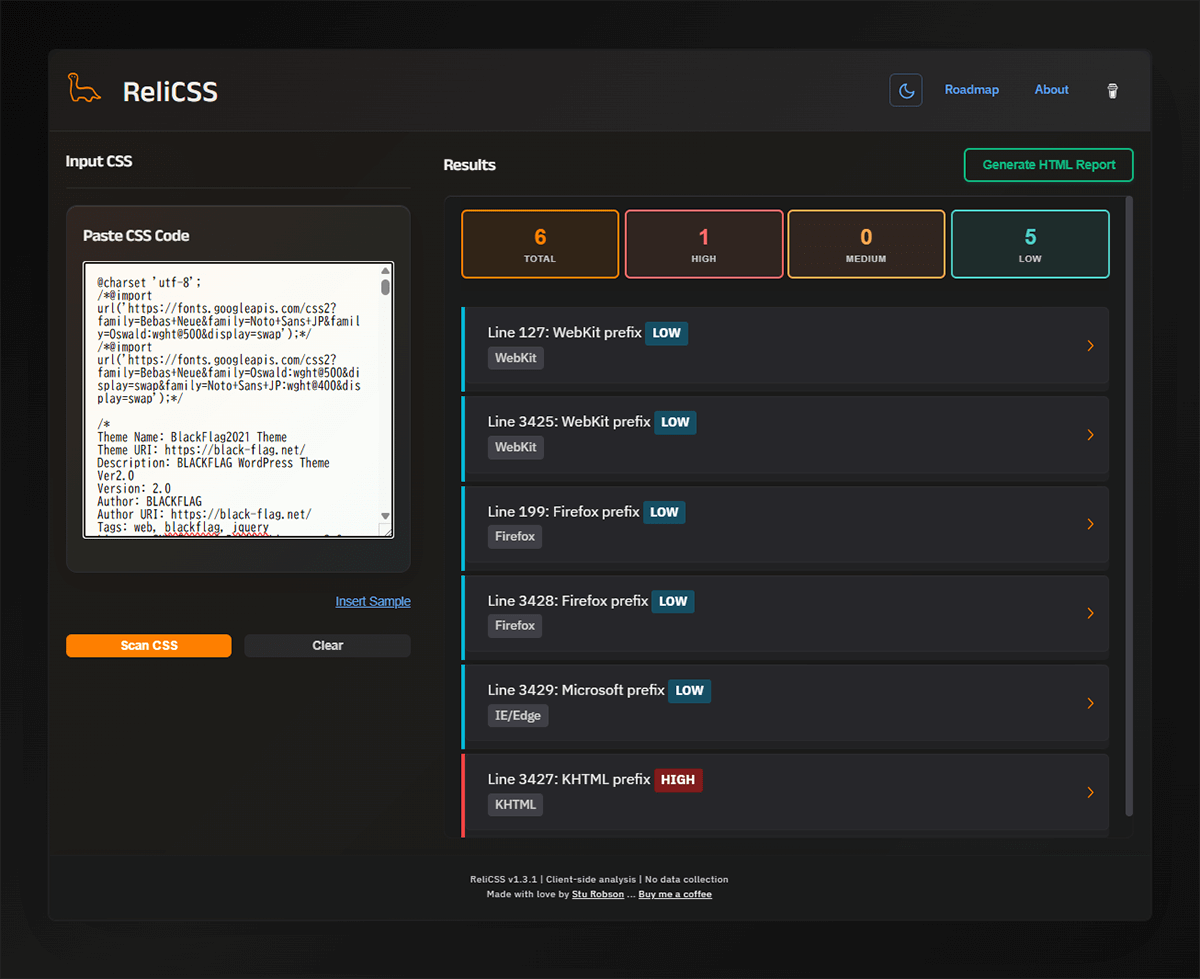Open the About page
1200x979 pixels.
1051,90
